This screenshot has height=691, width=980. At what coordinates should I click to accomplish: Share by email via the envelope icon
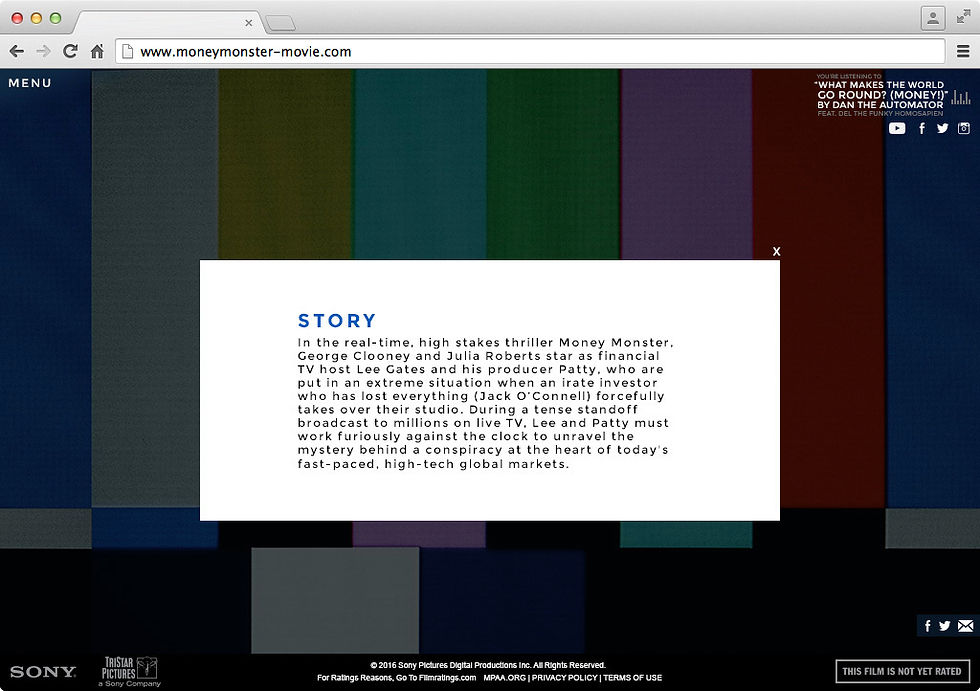coord(966,625)
